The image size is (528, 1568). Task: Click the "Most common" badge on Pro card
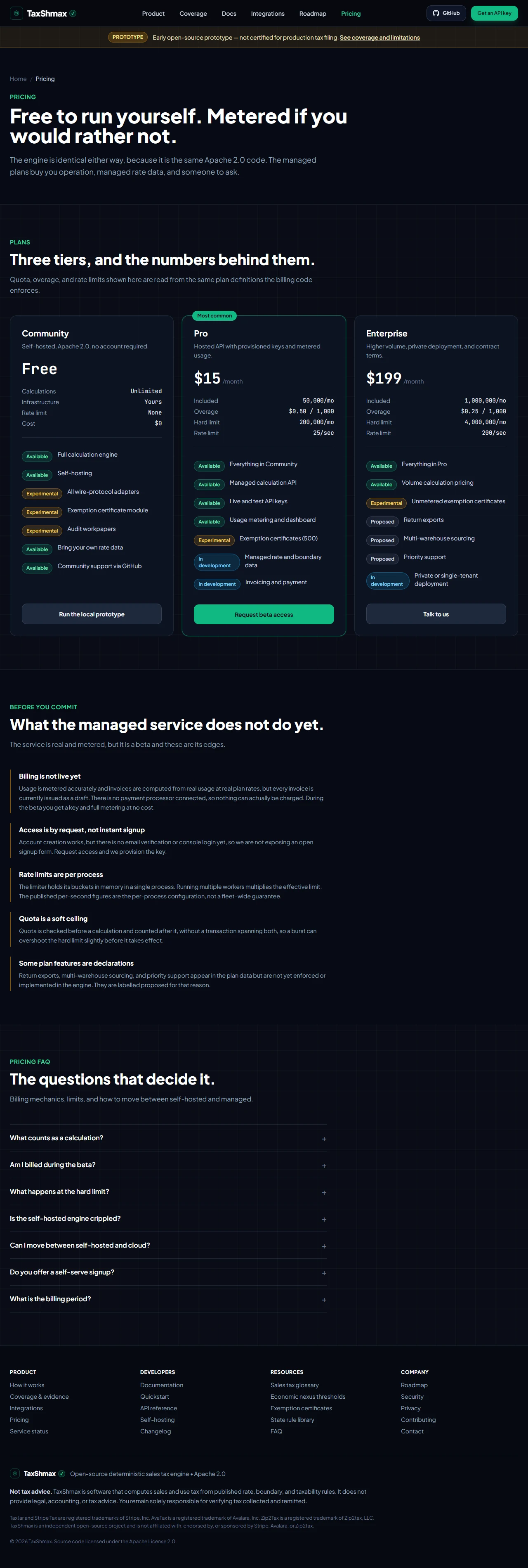pos(215,316)
